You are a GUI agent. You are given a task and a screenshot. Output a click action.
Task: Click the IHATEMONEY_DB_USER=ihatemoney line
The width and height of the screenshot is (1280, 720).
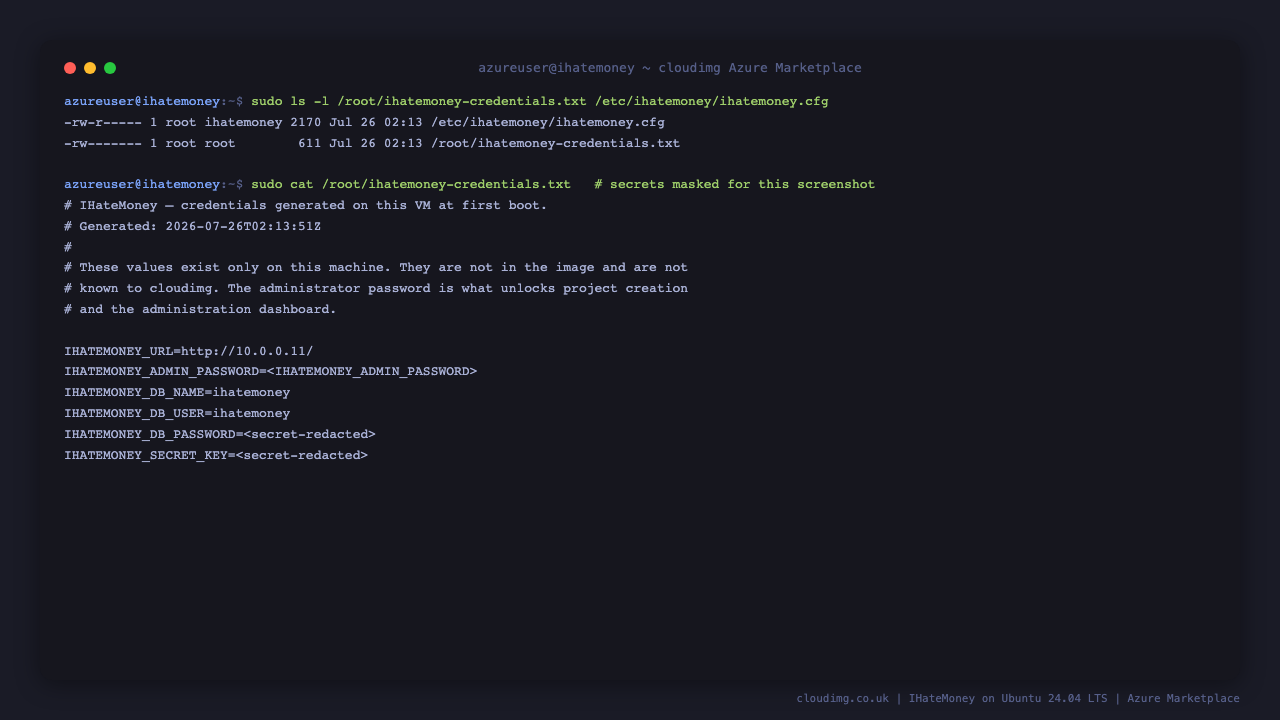click(x=177, y=413)
